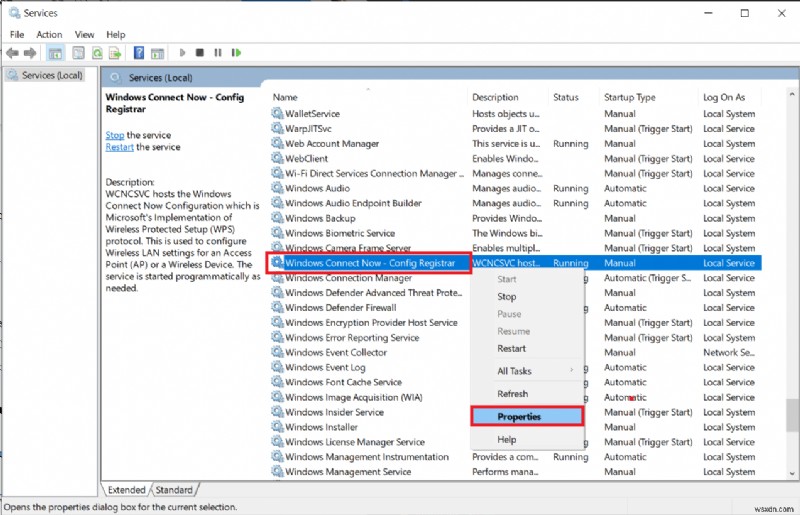Click the Start Service play icon
Viewport: 800px width, 515px height.
(182, 53)
